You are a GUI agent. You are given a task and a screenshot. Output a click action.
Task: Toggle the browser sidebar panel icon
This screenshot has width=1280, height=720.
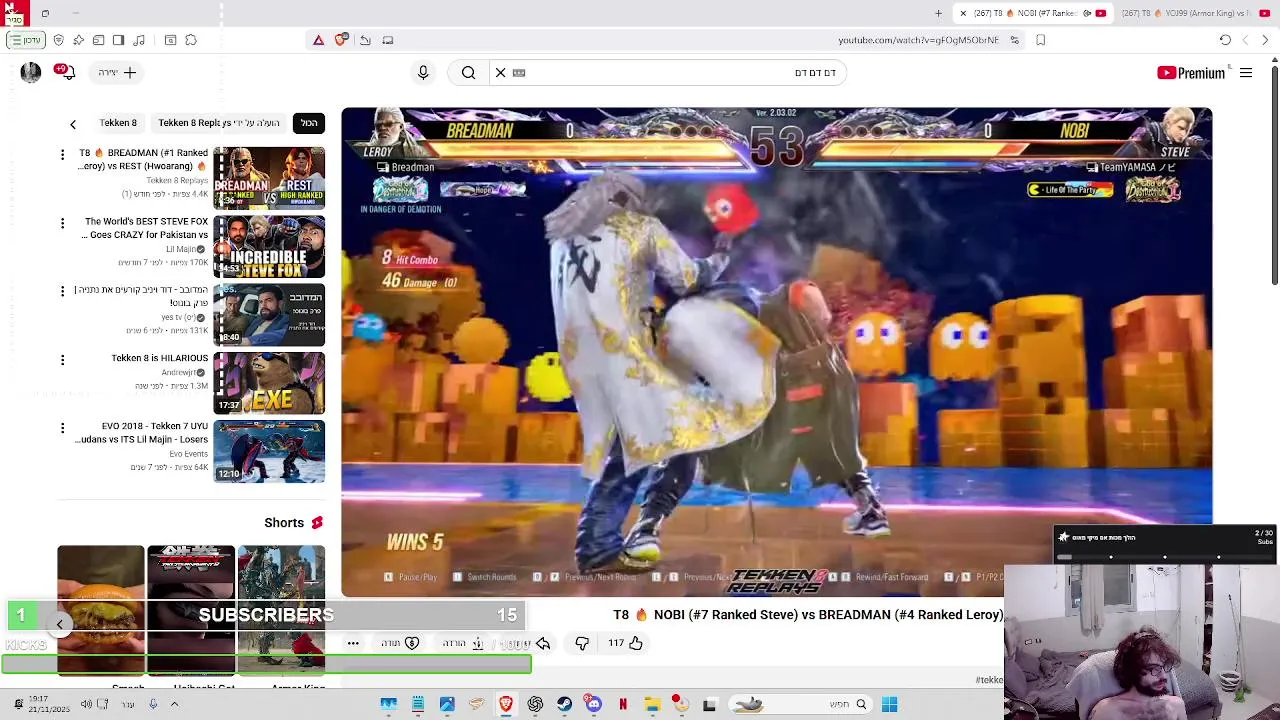[119, 40]
